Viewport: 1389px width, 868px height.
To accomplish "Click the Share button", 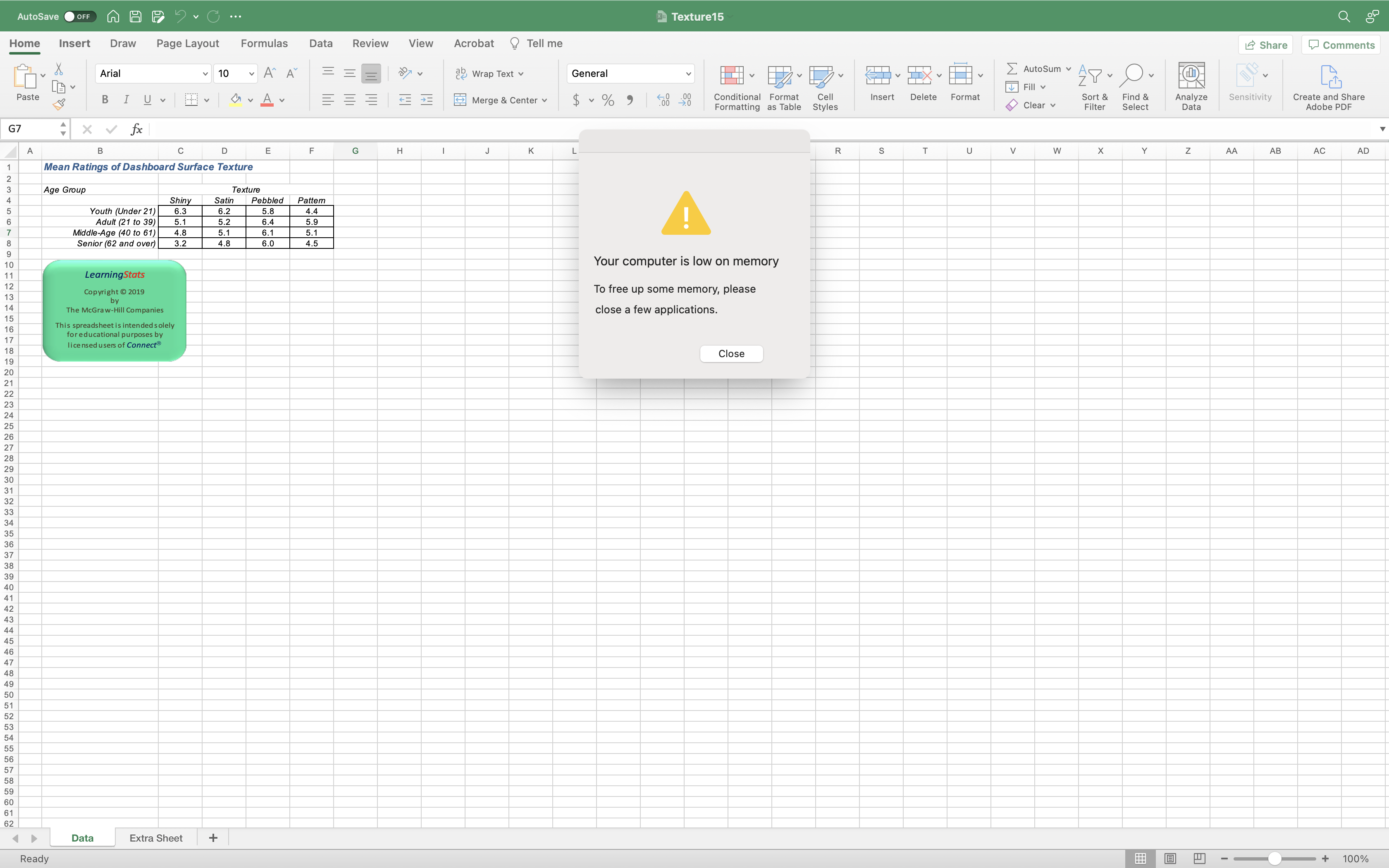I will [x=1265, y=45].
